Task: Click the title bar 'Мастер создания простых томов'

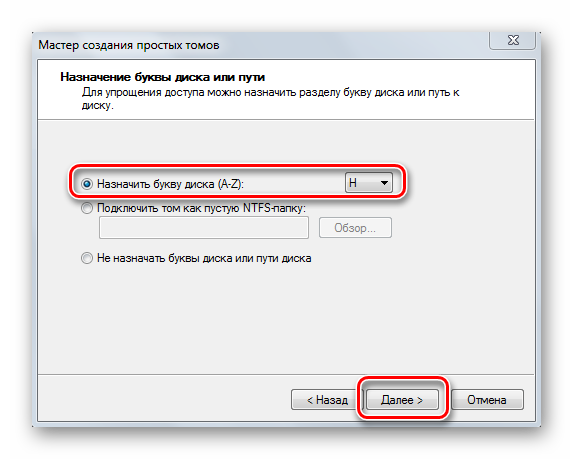Action: tap(129, 45)
